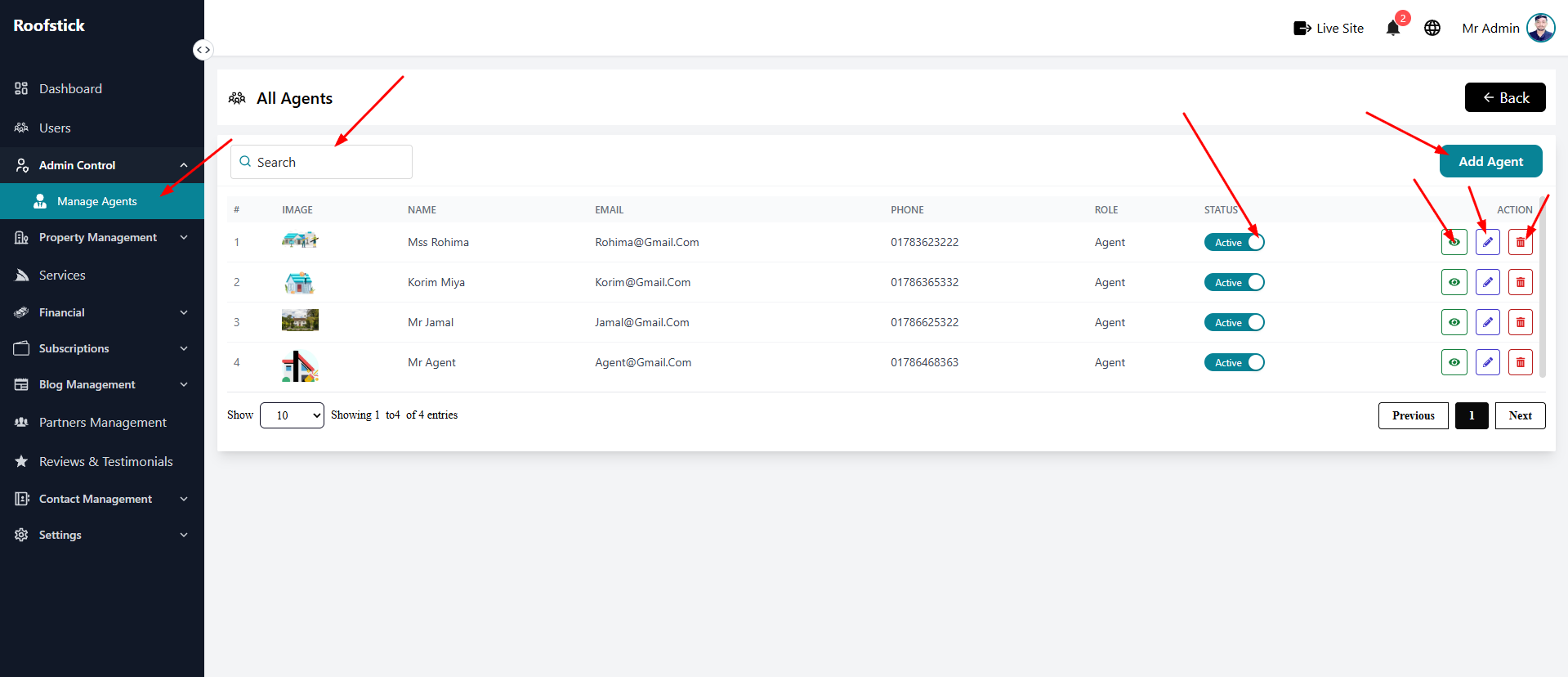Edit the Mr Agent row
The height and width of the screenshot is (677, 1568).
pos(1488,362)
